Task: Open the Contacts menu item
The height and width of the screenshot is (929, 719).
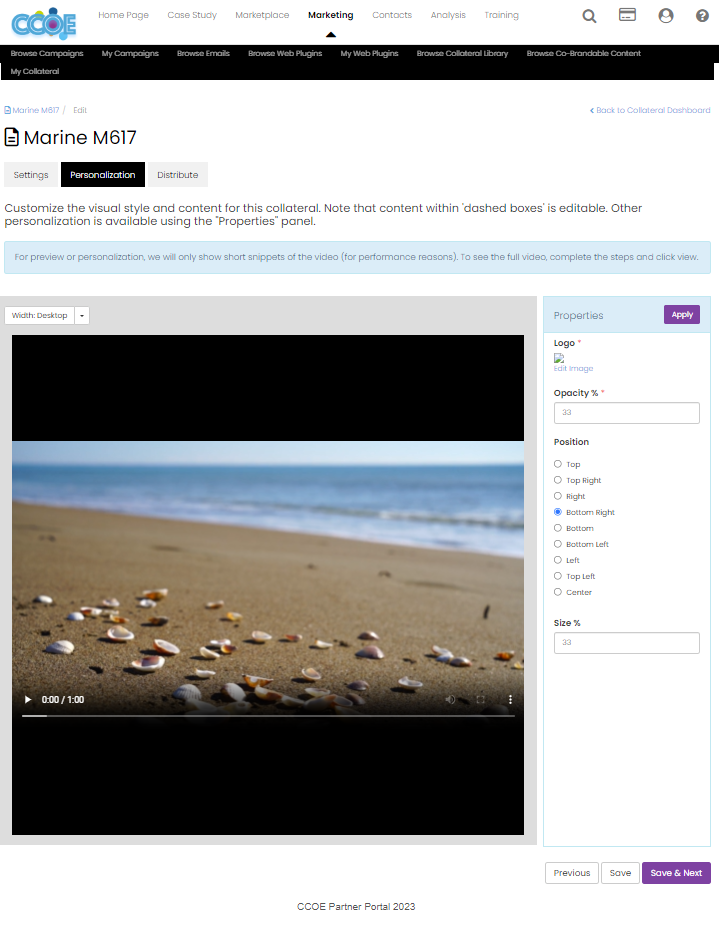Action: click(x=392, y=15)
